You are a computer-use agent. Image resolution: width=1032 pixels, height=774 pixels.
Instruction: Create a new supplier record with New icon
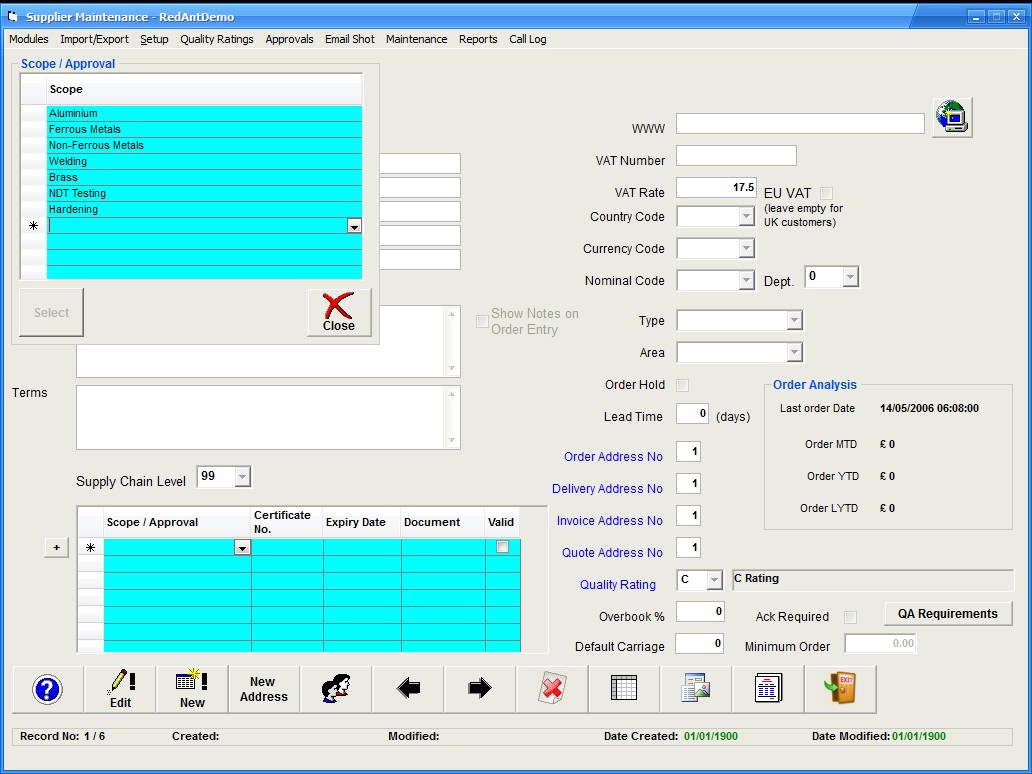point(192,689)
